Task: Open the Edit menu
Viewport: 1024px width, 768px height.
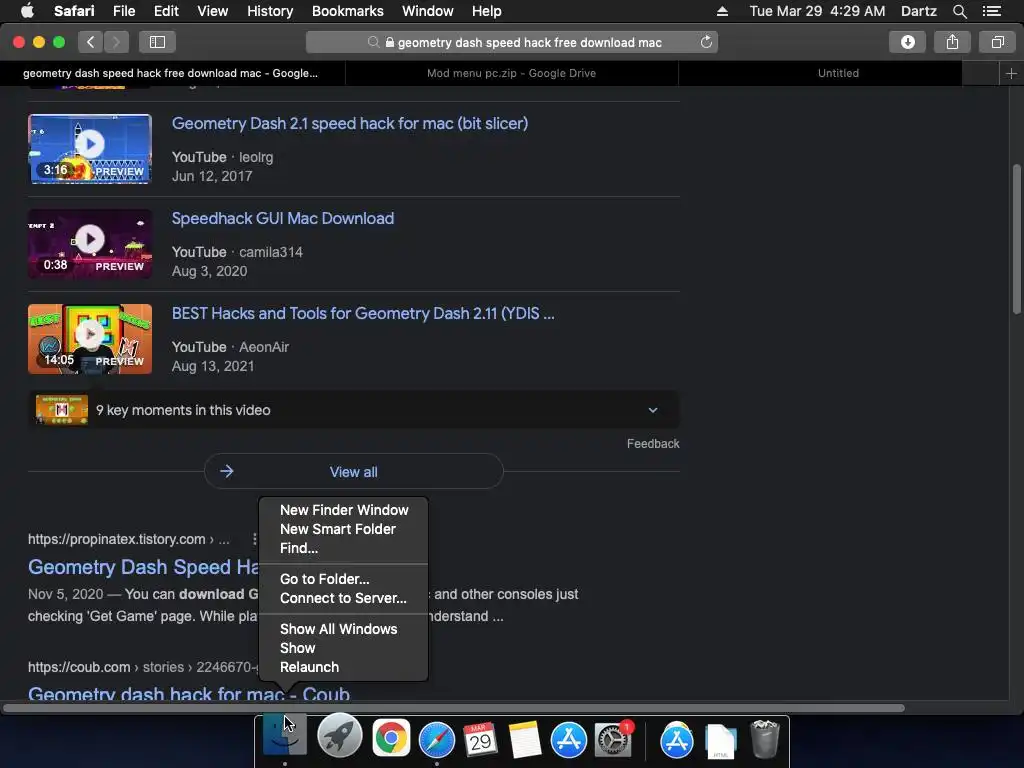Action: click(166, 11)
